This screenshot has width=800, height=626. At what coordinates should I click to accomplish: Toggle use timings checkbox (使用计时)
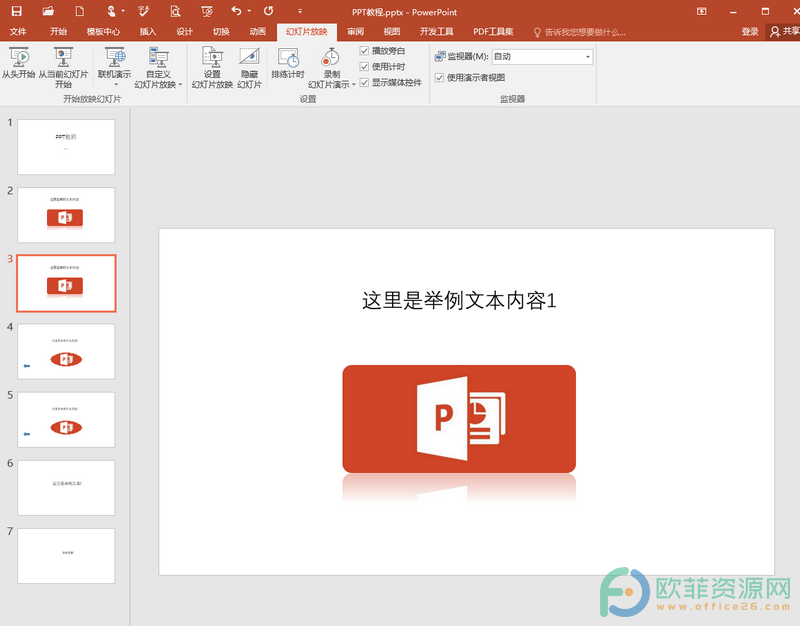364,66
